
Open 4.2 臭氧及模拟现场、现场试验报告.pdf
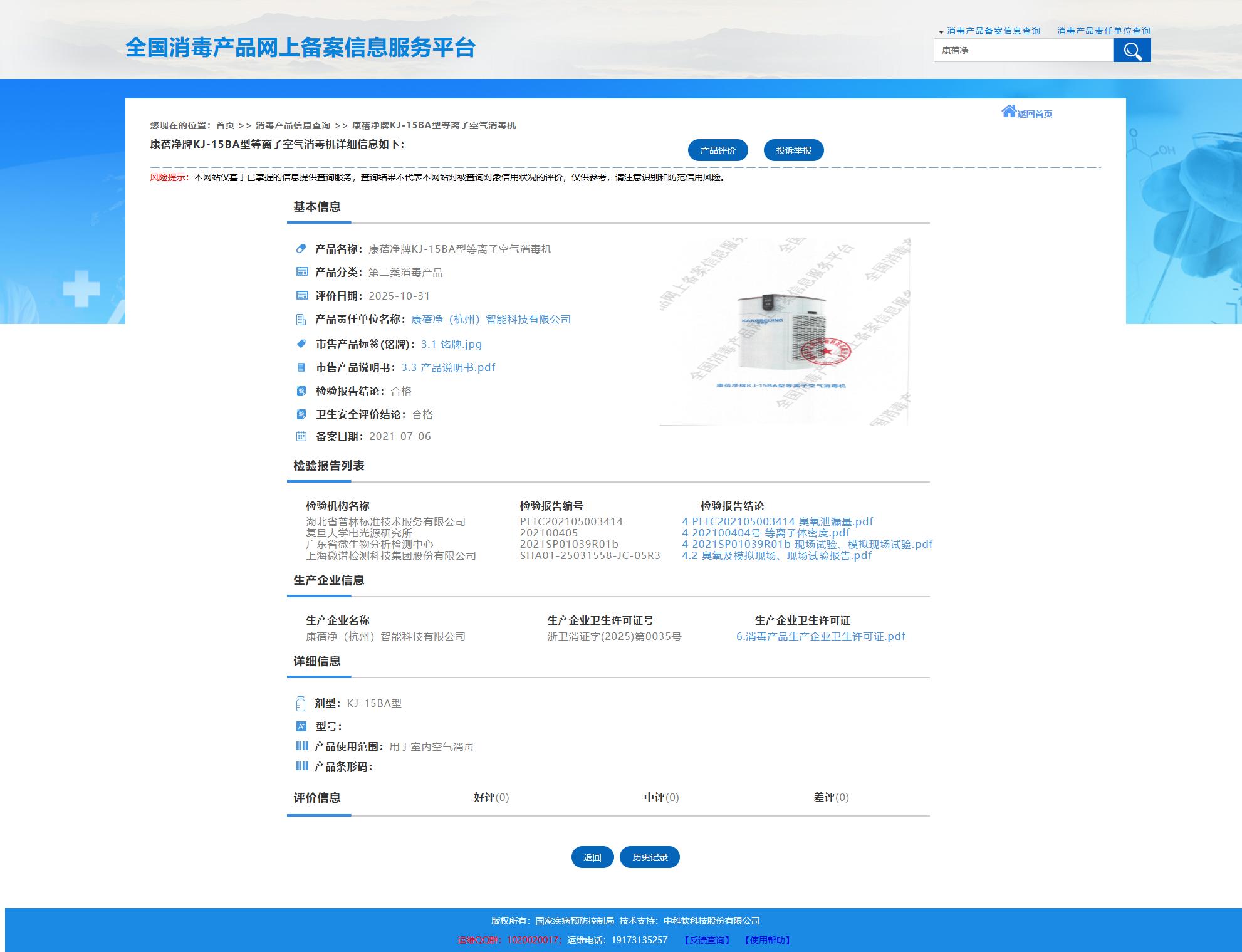776,555
